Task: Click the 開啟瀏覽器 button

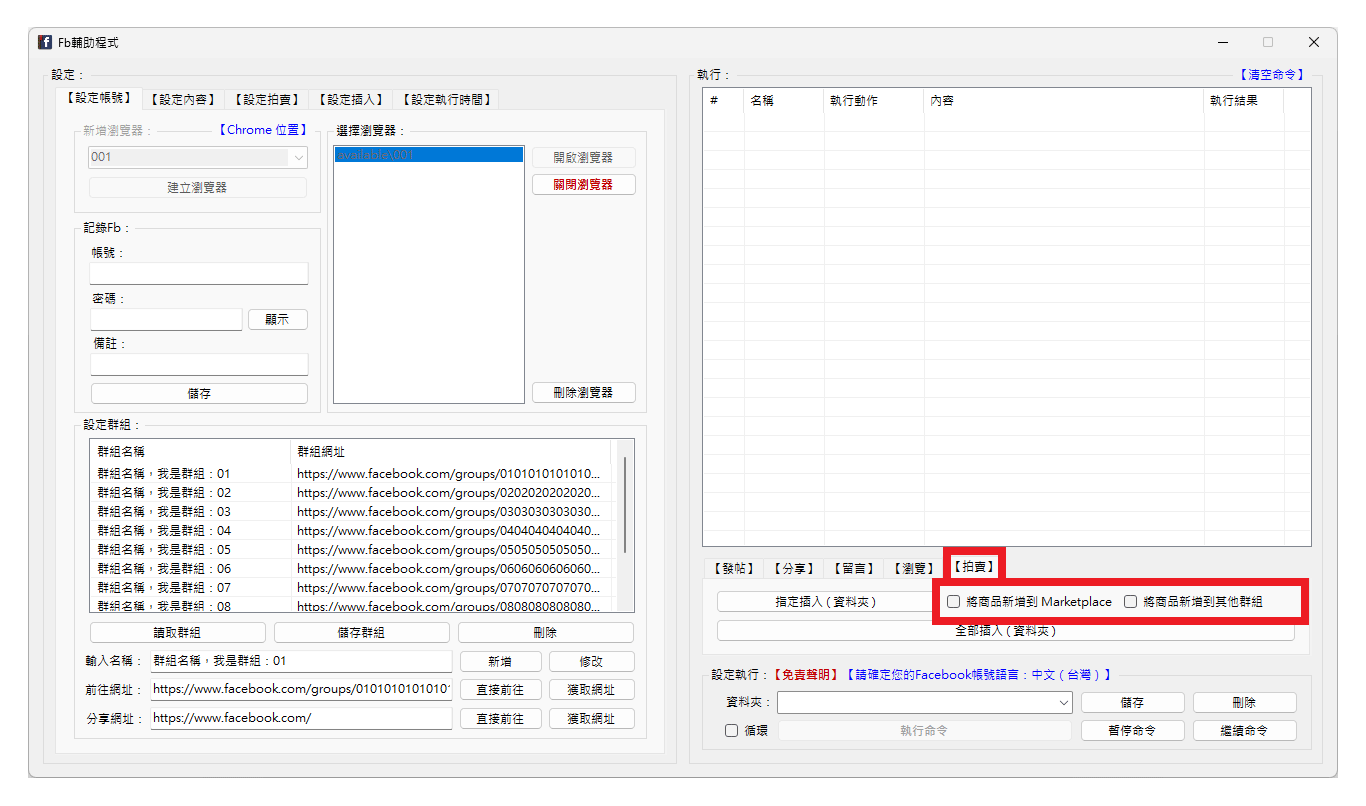Action: [x=584, y=157]
